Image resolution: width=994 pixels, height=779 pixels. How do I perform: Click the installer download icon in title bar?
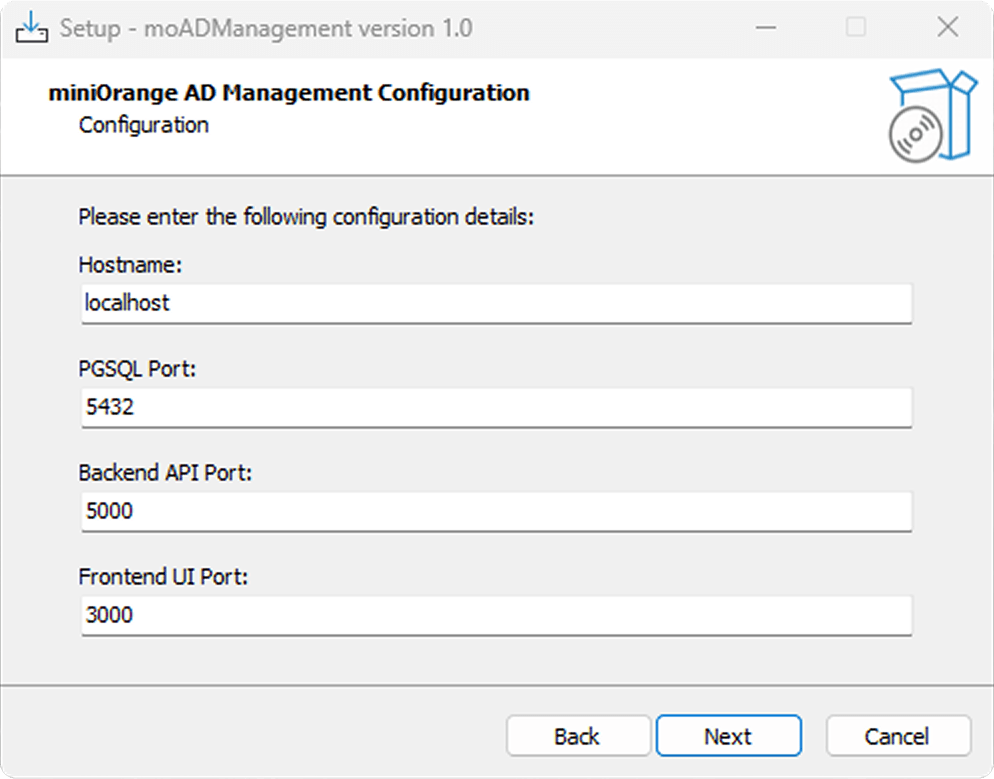pos(33,27)
